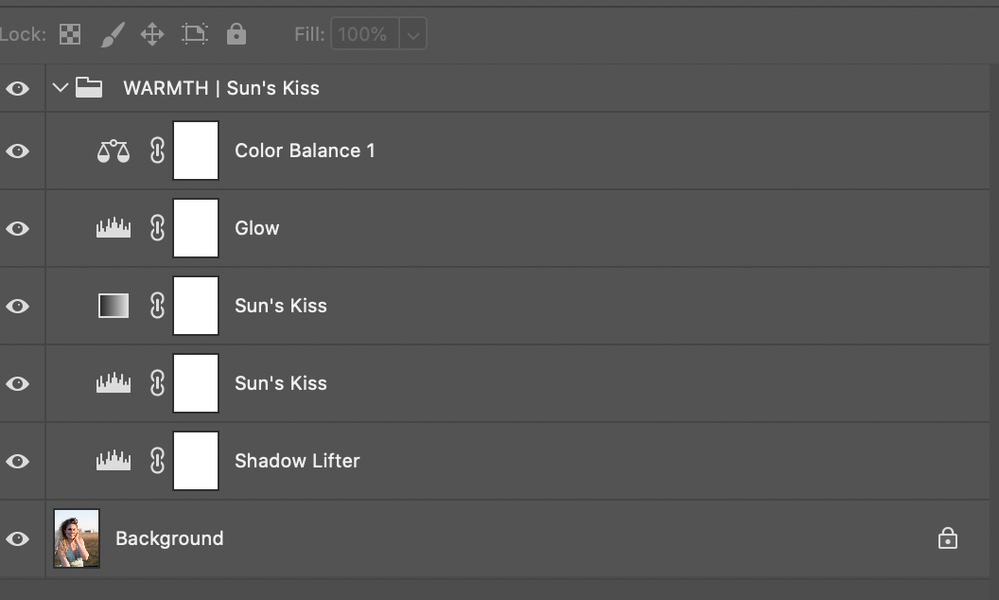Click the lock image pixels brush icon
The image size is (999, 600).
click(112, 35)
